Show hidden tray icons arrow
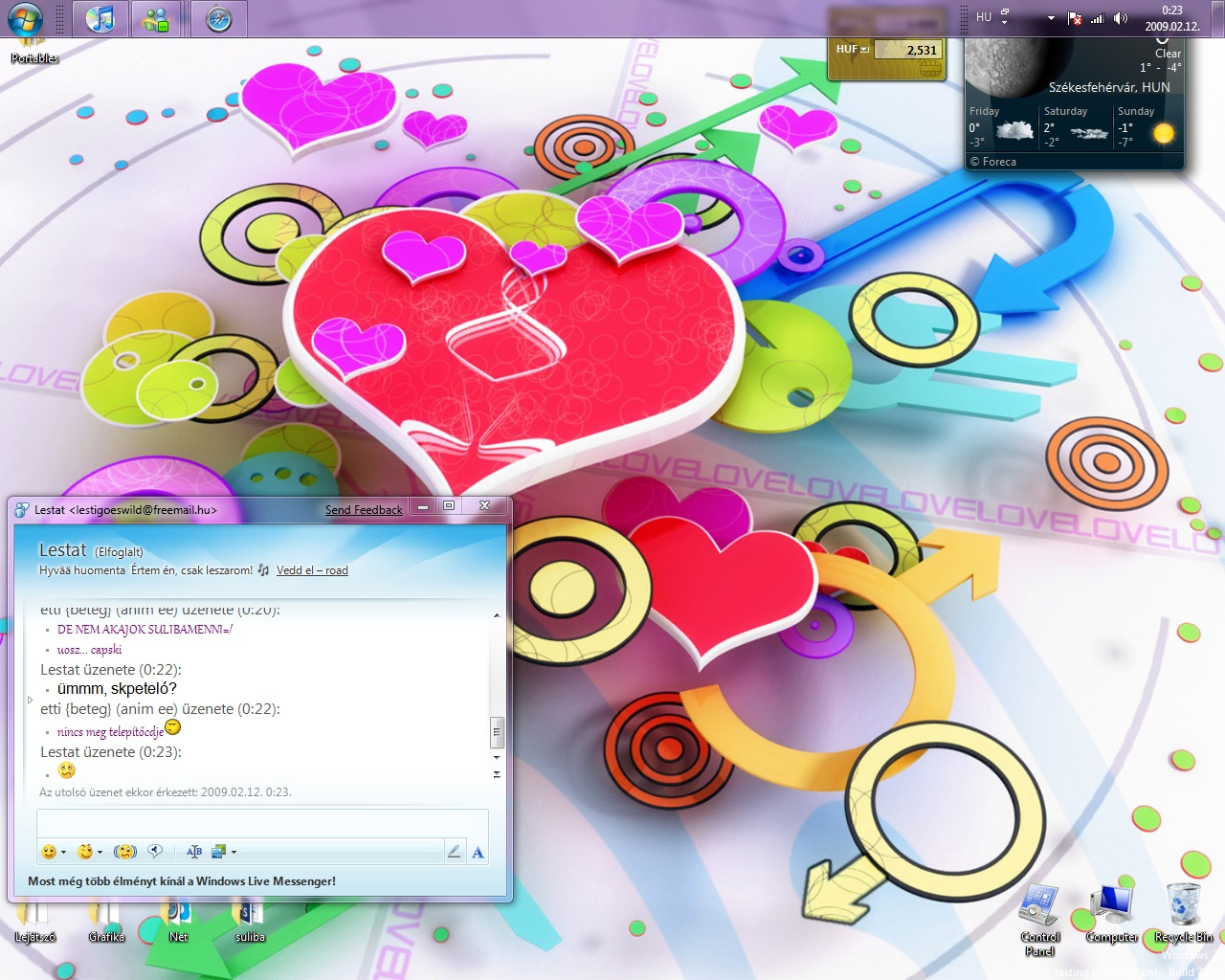The image size is (1225, 980). coord(1051,18)
